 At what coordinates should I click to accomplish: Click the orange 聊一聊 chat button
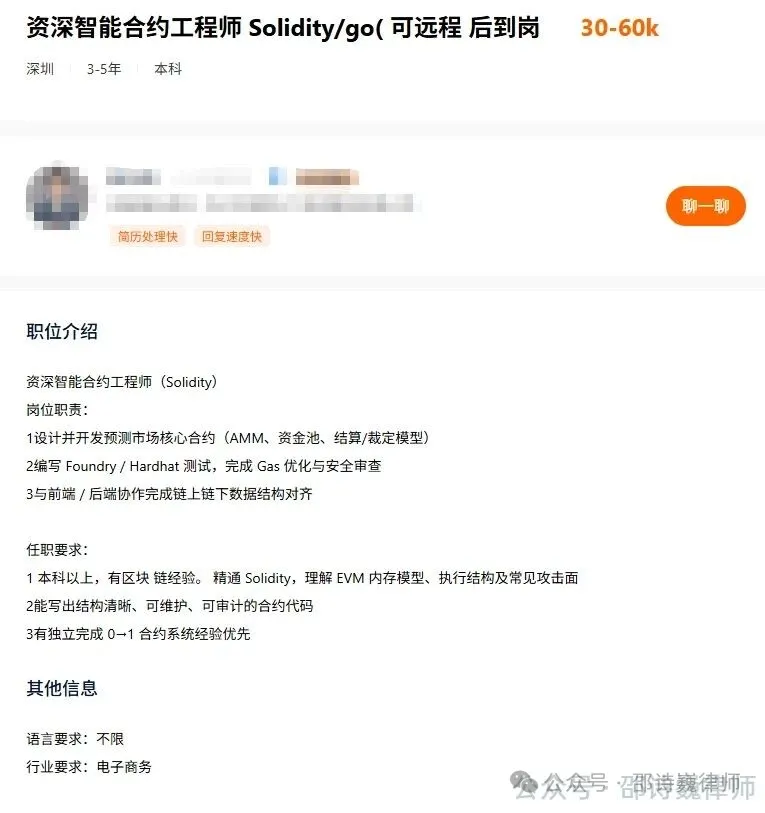click(705, 206)
